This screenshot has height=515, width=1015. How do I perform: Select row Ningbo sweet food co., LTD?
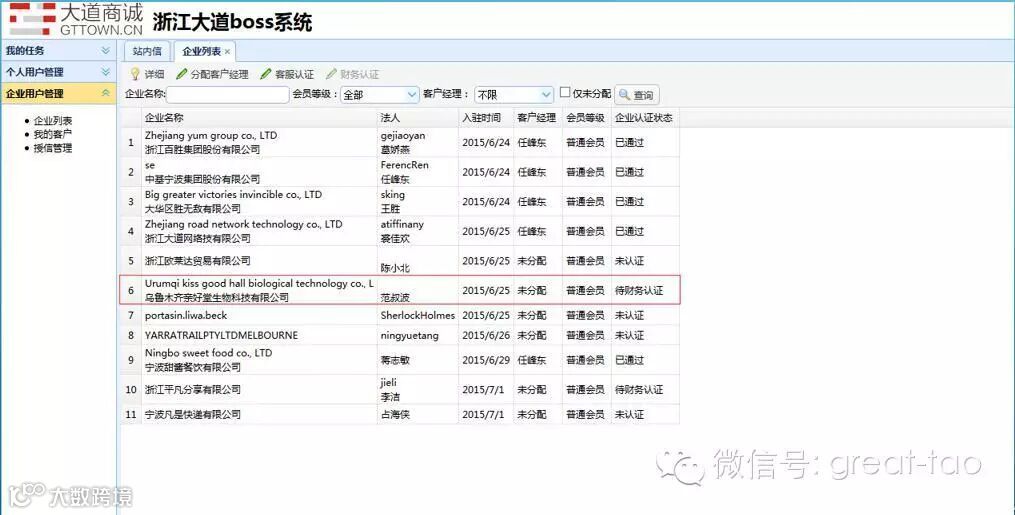pos(400,360)
